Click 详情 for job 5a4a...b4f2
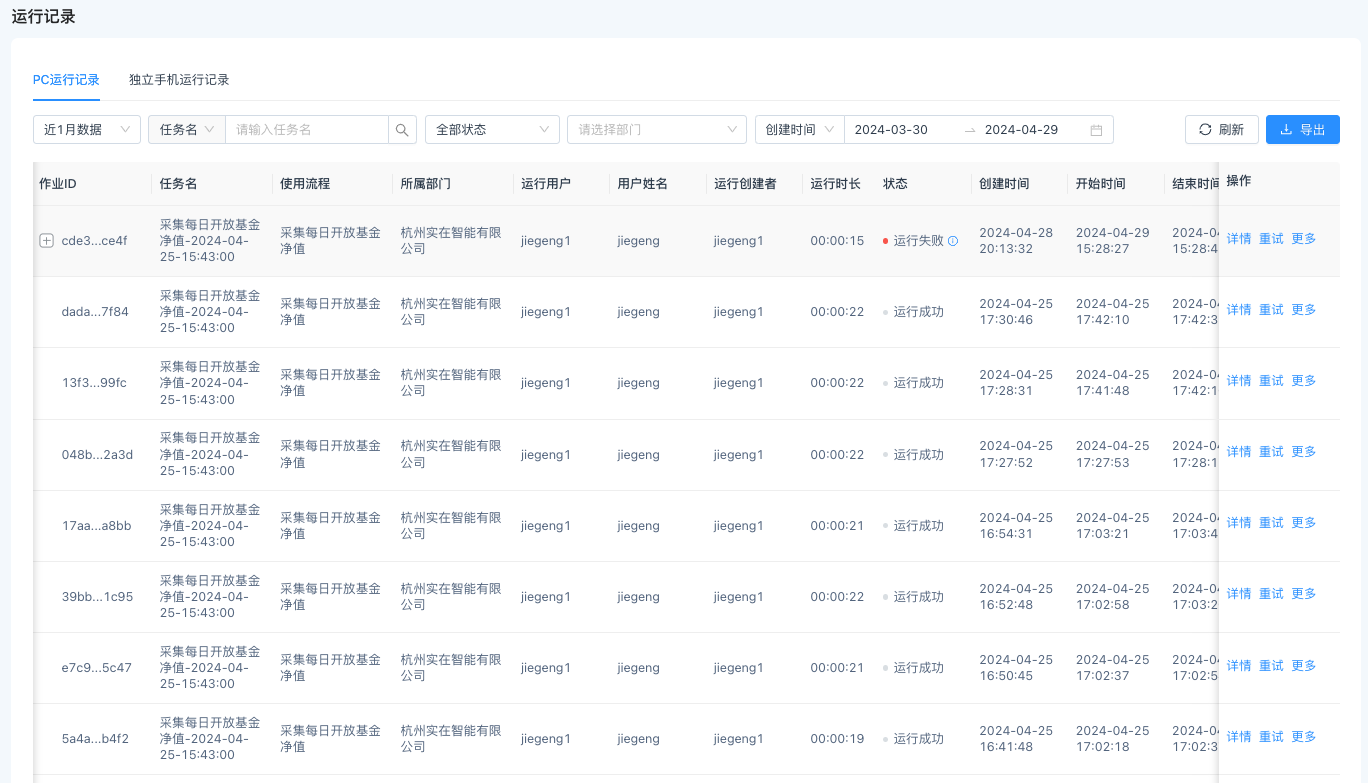The width and height of the screenshot is (1368, 783). coord(1238,737)
